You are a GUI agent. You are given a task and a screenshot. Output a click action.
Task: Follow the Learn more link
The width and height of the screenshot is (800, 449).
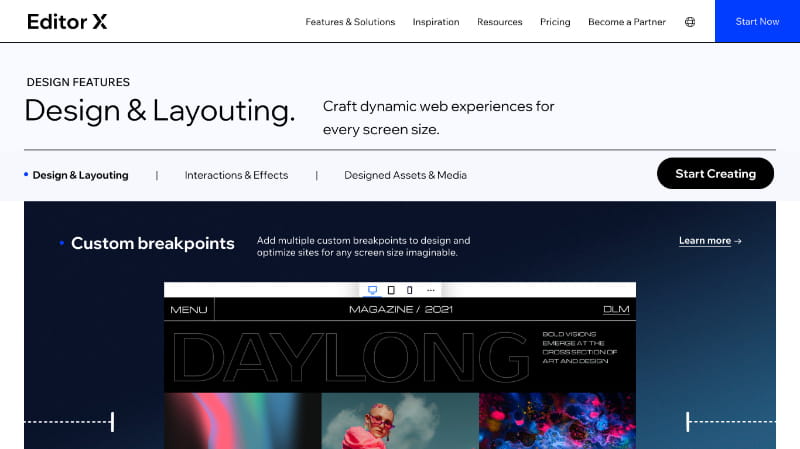(710, 241)
